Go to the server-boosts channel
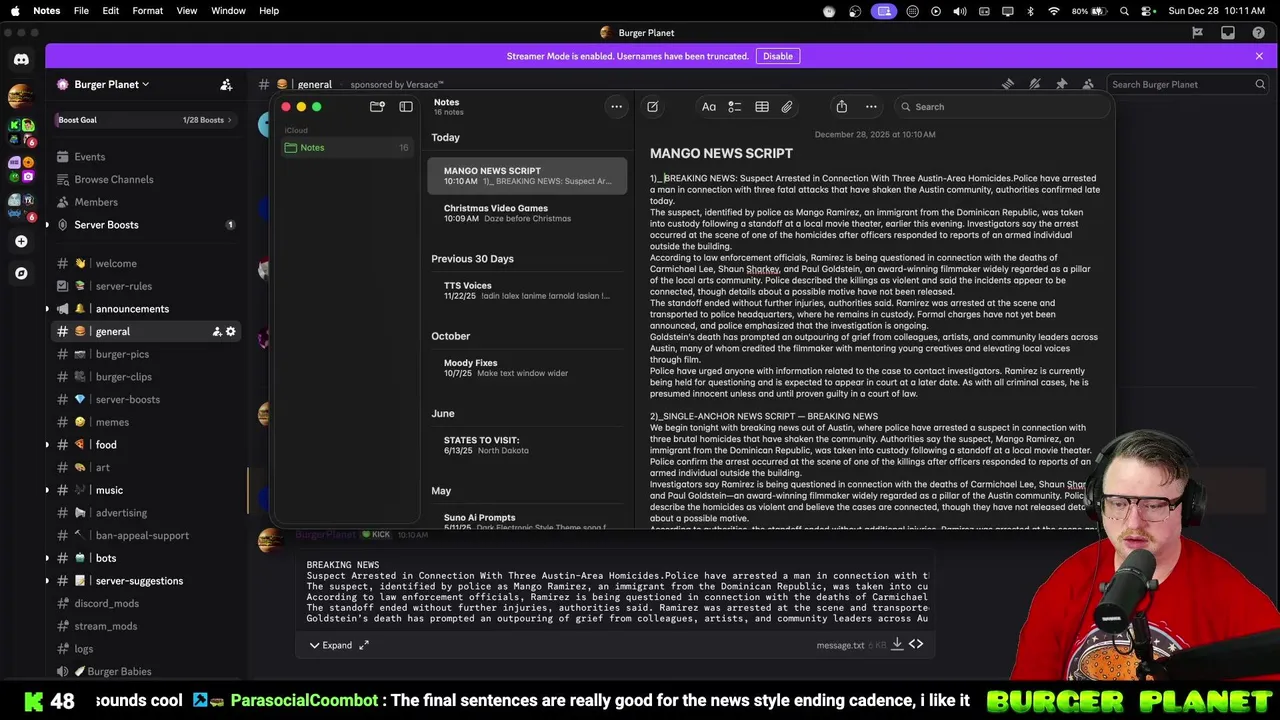Screen dimensions: 1280x720 (144, 400)
